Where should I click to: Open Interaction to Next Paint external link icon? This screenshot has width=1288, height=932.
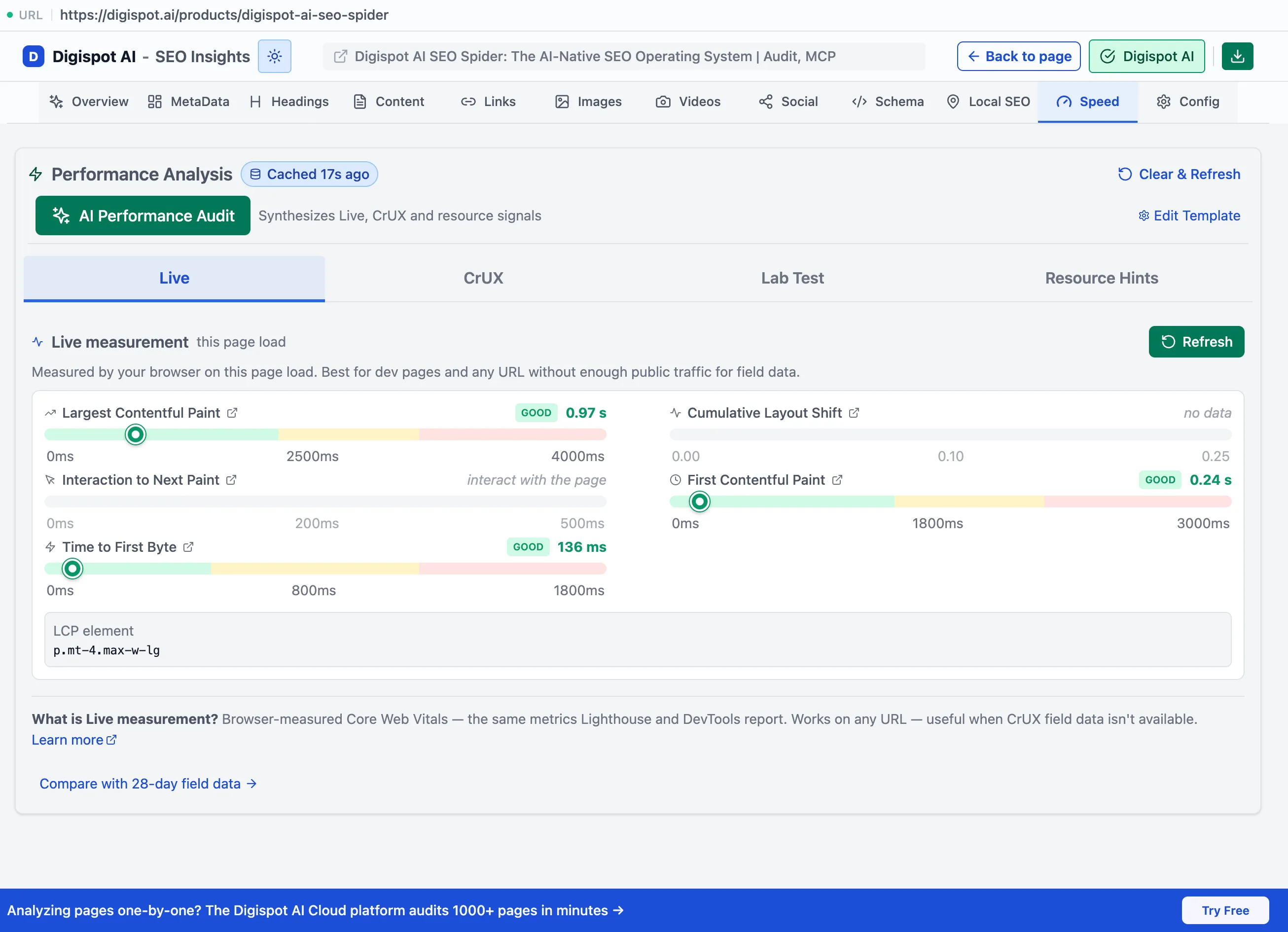pos(231,480)
